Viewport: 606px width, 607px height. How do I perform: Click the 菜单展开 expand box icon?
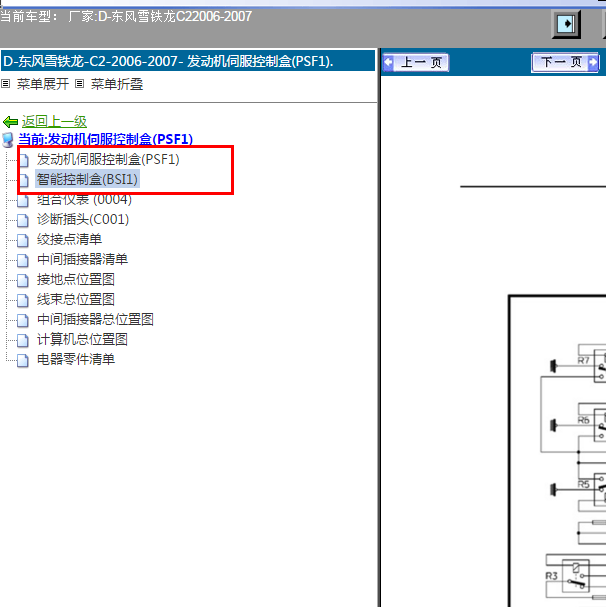(5, 84)
